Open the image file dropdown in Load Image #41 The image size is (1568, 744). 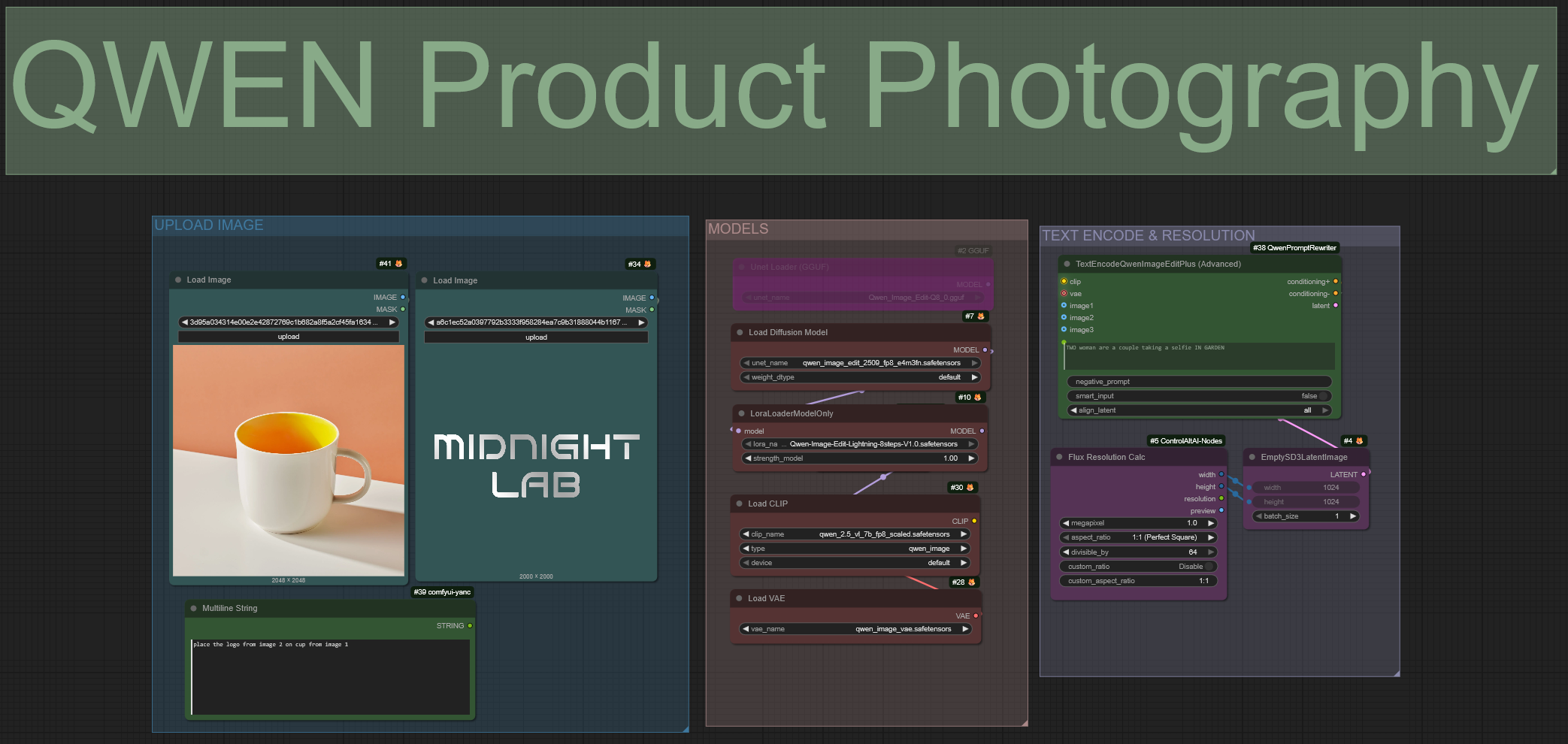tap(289, 322)
